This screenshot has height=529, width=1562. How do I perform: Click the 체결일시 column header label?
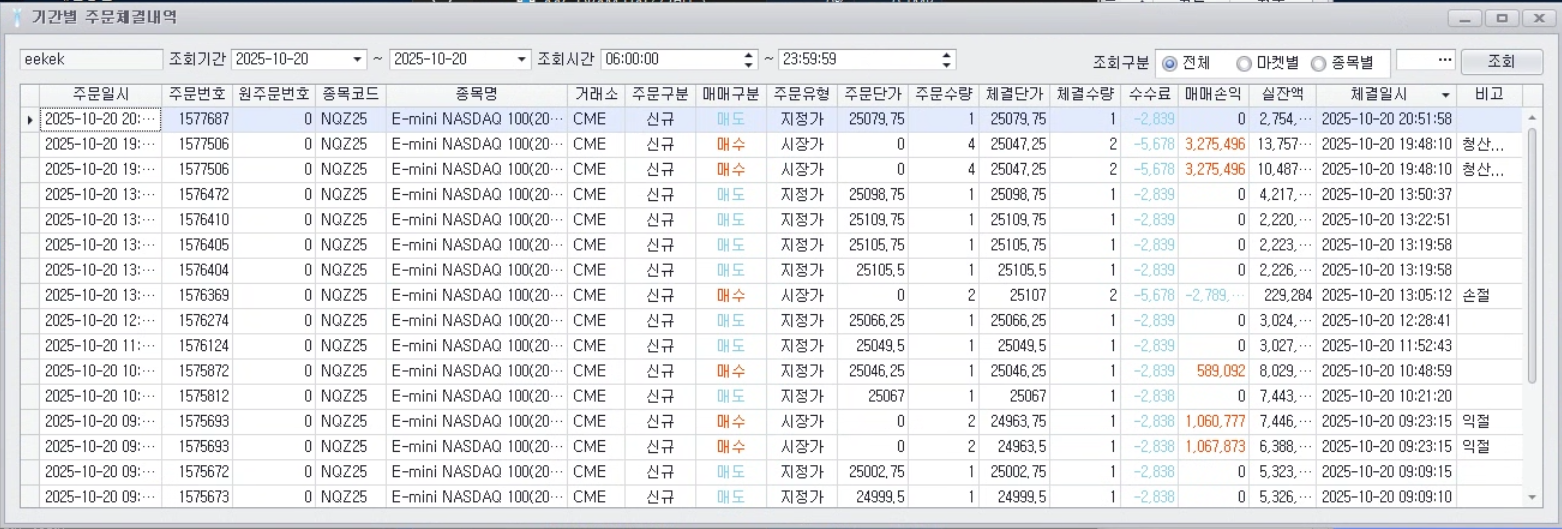point(1379,94)
